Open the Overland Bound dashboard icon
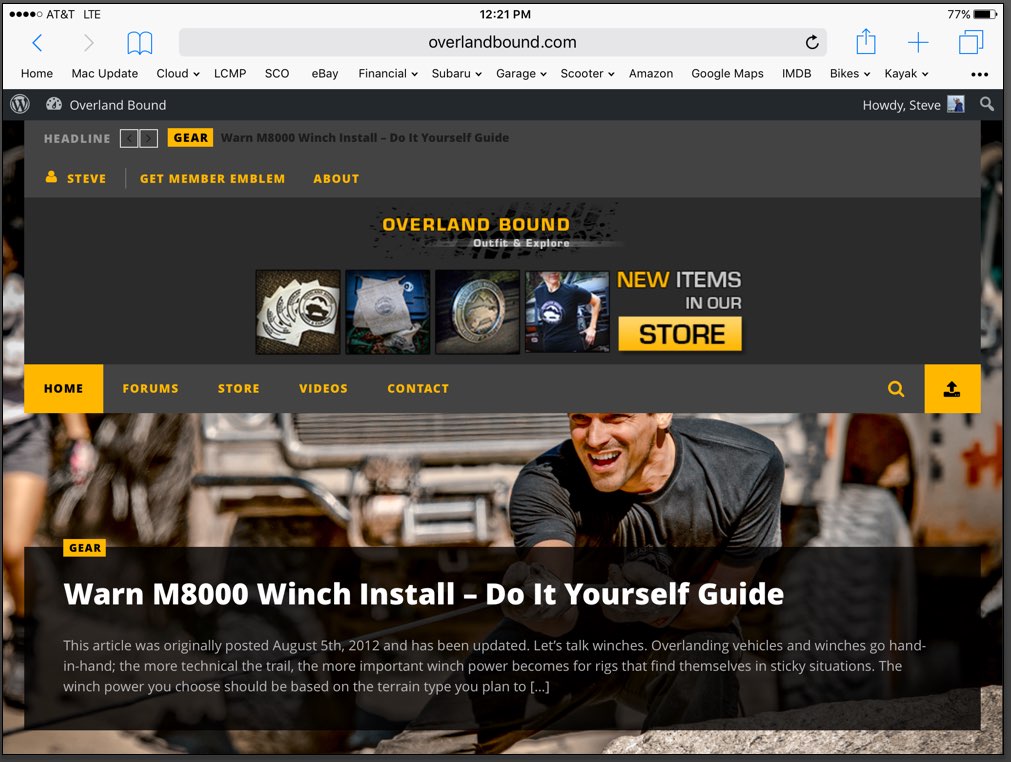Viewport: 1011px width, 762px height. click(54, 104)
